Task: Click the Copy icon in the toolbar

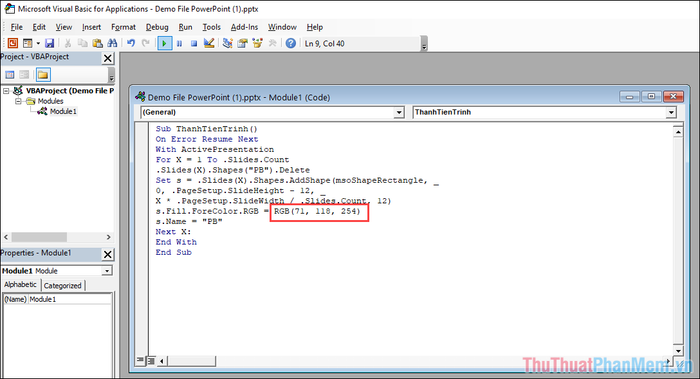Action: [x=83, y=43]
